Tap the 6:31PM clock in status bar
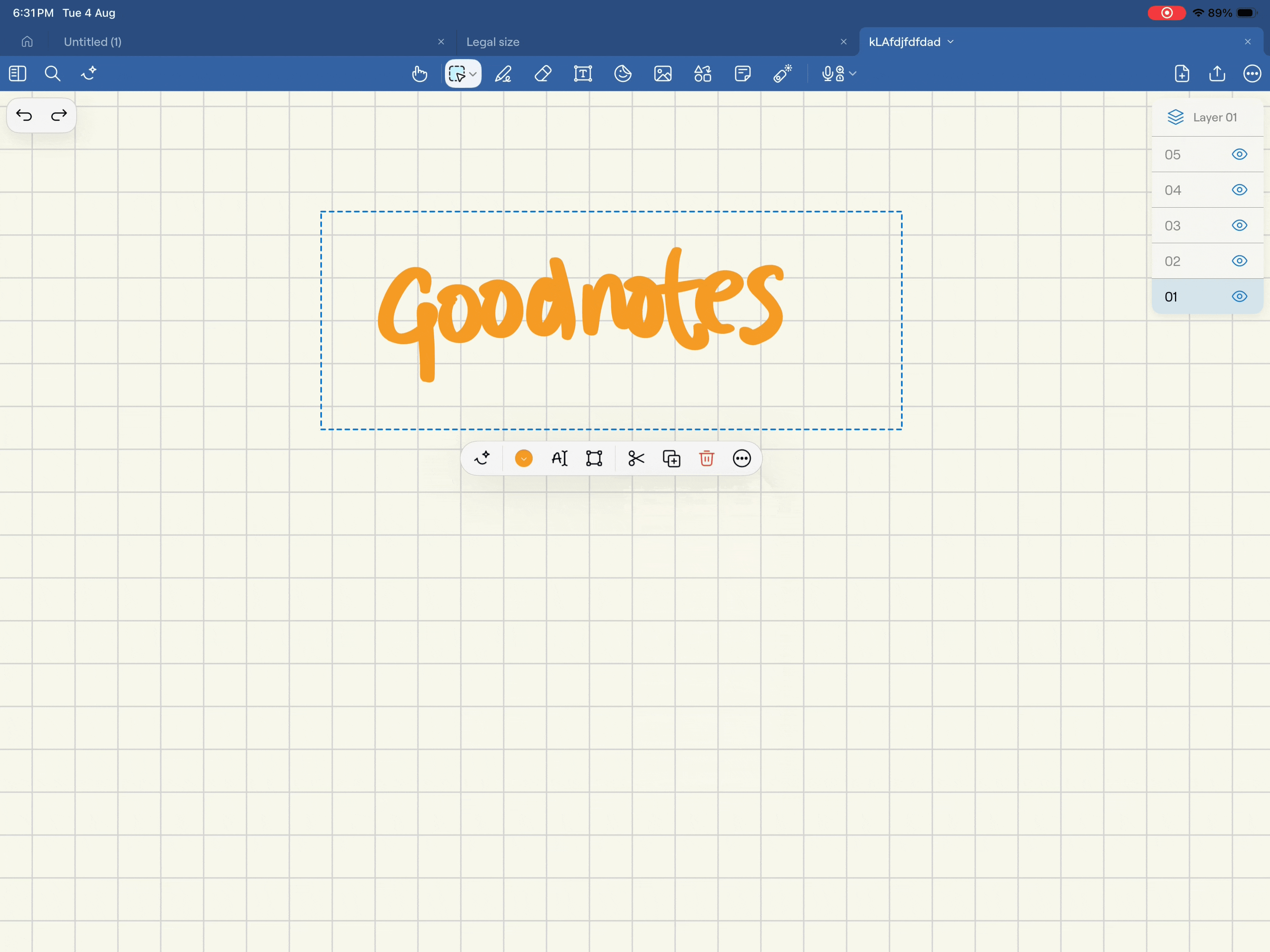 tap(33, 13)
